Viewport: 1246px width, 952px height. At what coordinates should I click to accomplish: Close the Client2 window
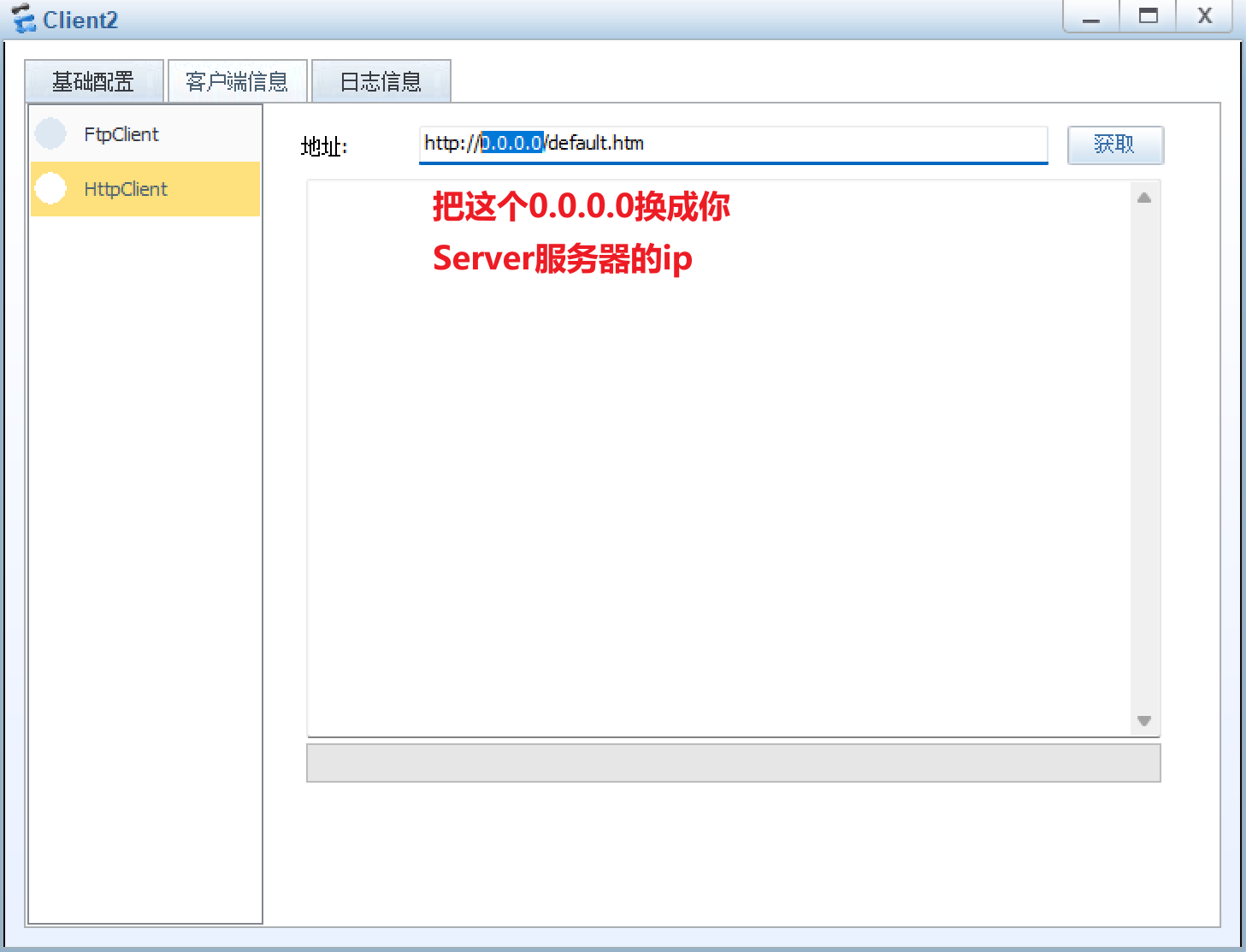point(1204,17)
